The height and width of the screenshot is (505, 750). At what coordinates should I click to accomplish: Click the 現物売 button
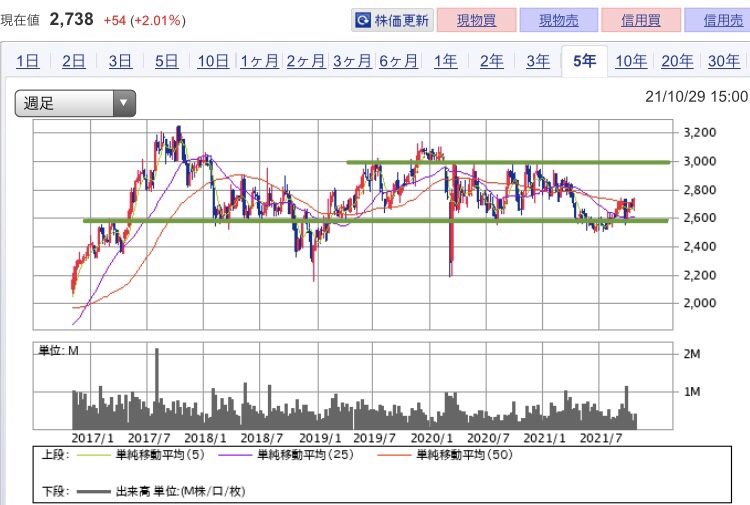click(558, 20)
